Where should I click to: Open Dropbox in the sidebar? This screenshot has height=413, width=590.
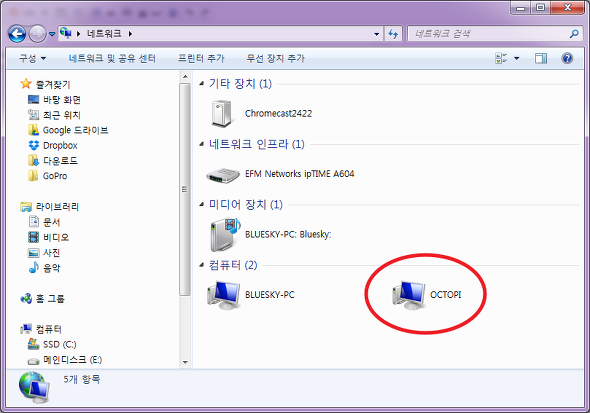tap(60, 145)
